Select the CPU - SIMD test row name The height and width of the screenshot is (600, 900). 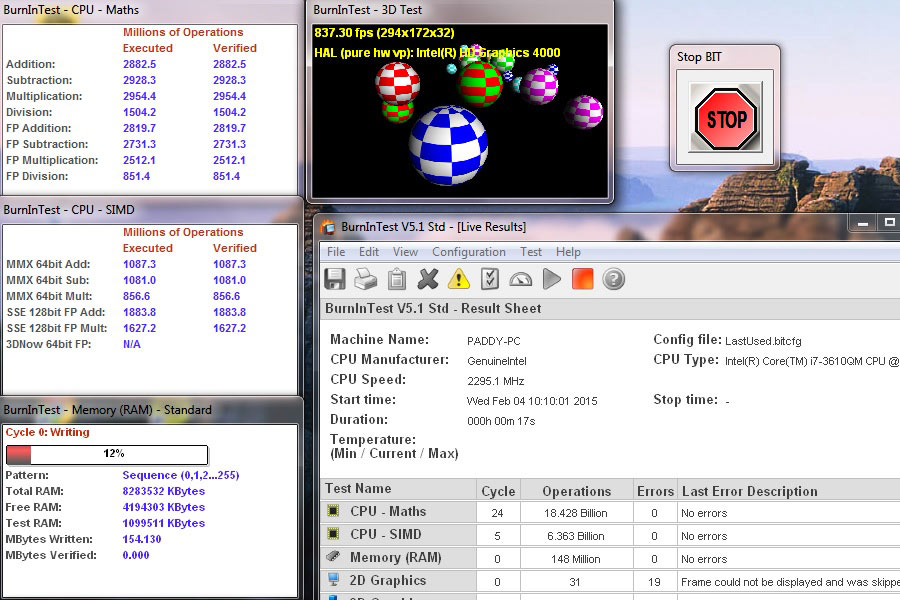click(386, 534)
